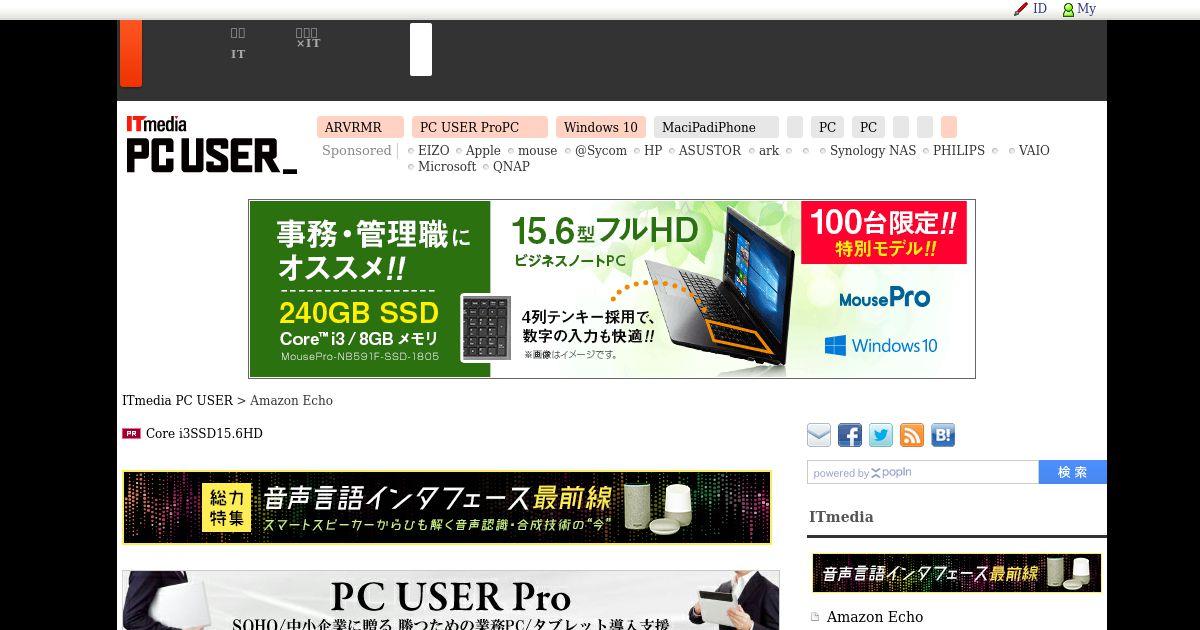Open the MousePro 15.6 notebook banner ad

[612, 289]
